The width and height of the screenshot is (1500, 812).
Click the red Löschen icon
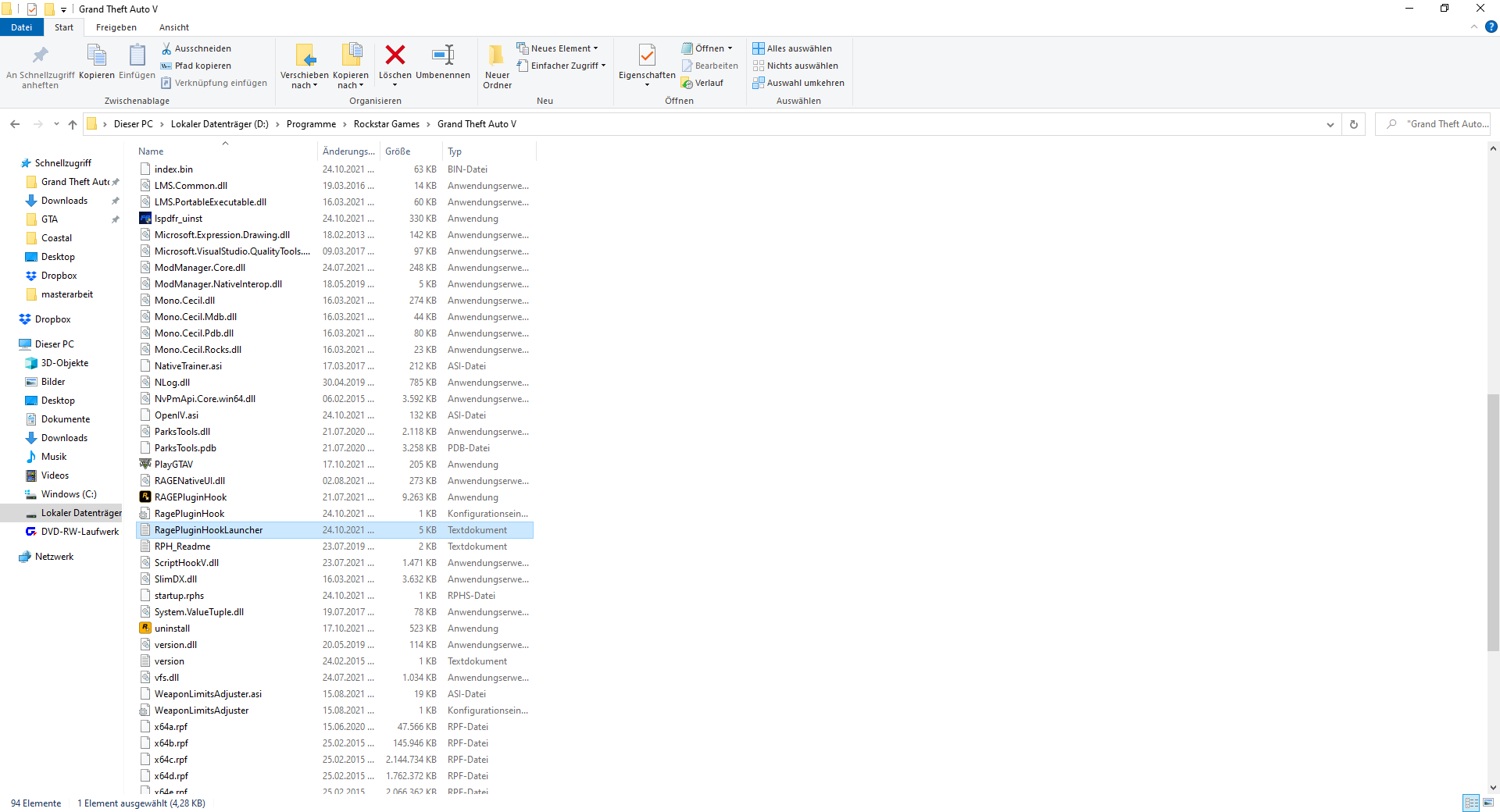point(395,55)
